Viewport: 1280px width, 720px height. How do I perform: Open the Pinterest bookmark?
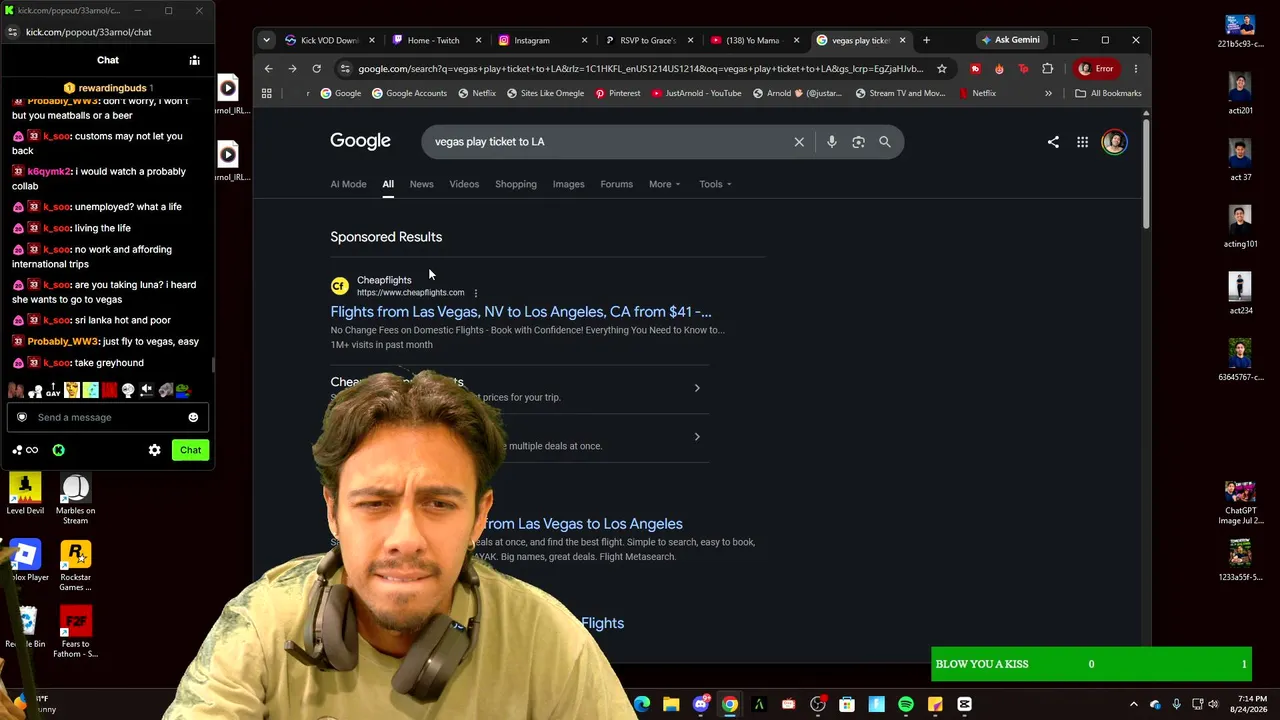point(617,93)
